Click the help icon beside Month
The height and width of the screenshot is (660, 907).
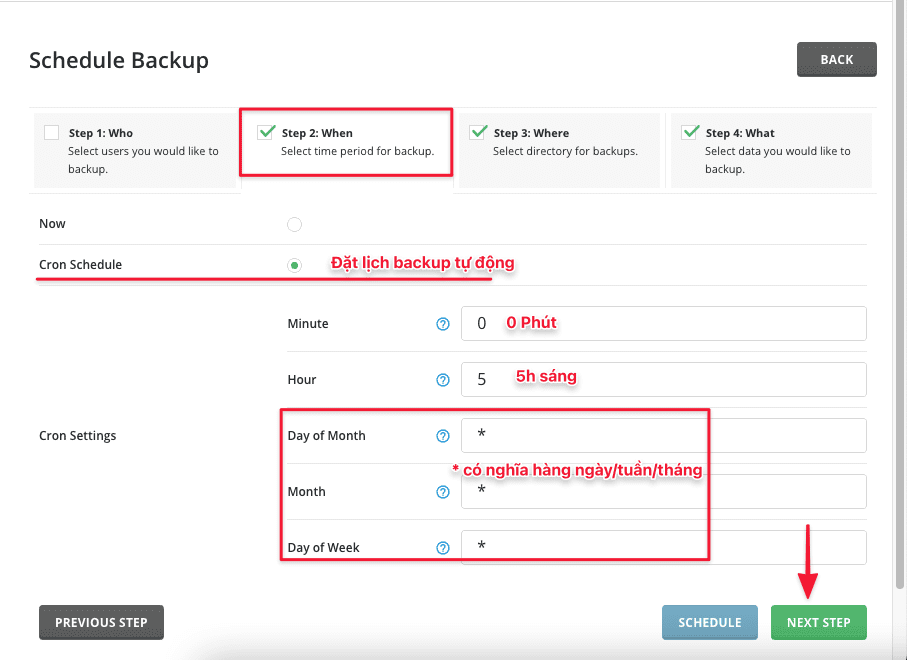coord(443,492)
